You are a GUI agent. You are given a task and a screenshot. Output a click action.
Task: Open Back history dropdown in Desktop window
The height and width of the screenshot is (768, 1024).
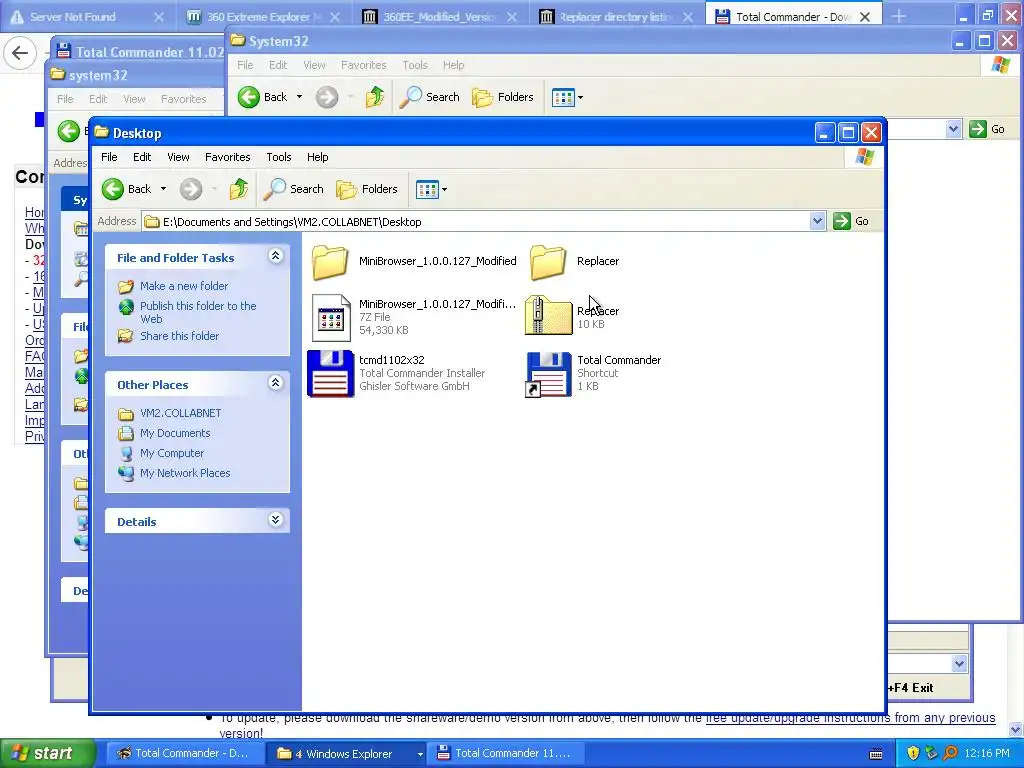163,189
